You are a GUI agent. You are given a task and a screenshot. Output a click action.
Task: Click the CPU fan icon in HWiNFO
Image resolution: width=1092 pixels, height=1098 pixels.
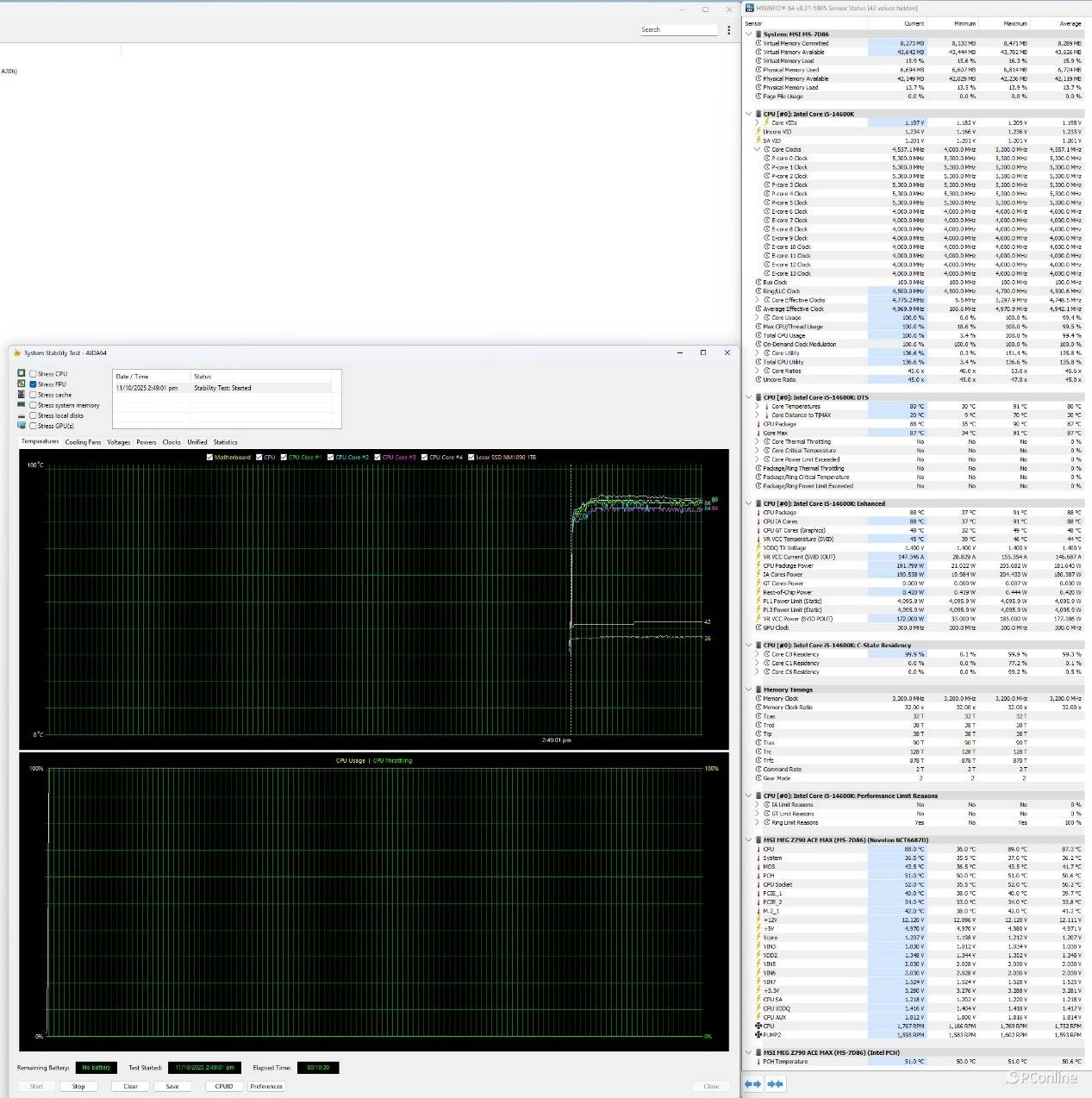(x=758, y=1026)
